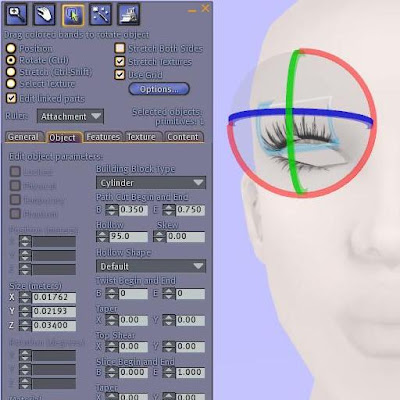This screenshot has height=400, width=400.
Task: Switch to the Texture tab
Action: click(142, 137)
